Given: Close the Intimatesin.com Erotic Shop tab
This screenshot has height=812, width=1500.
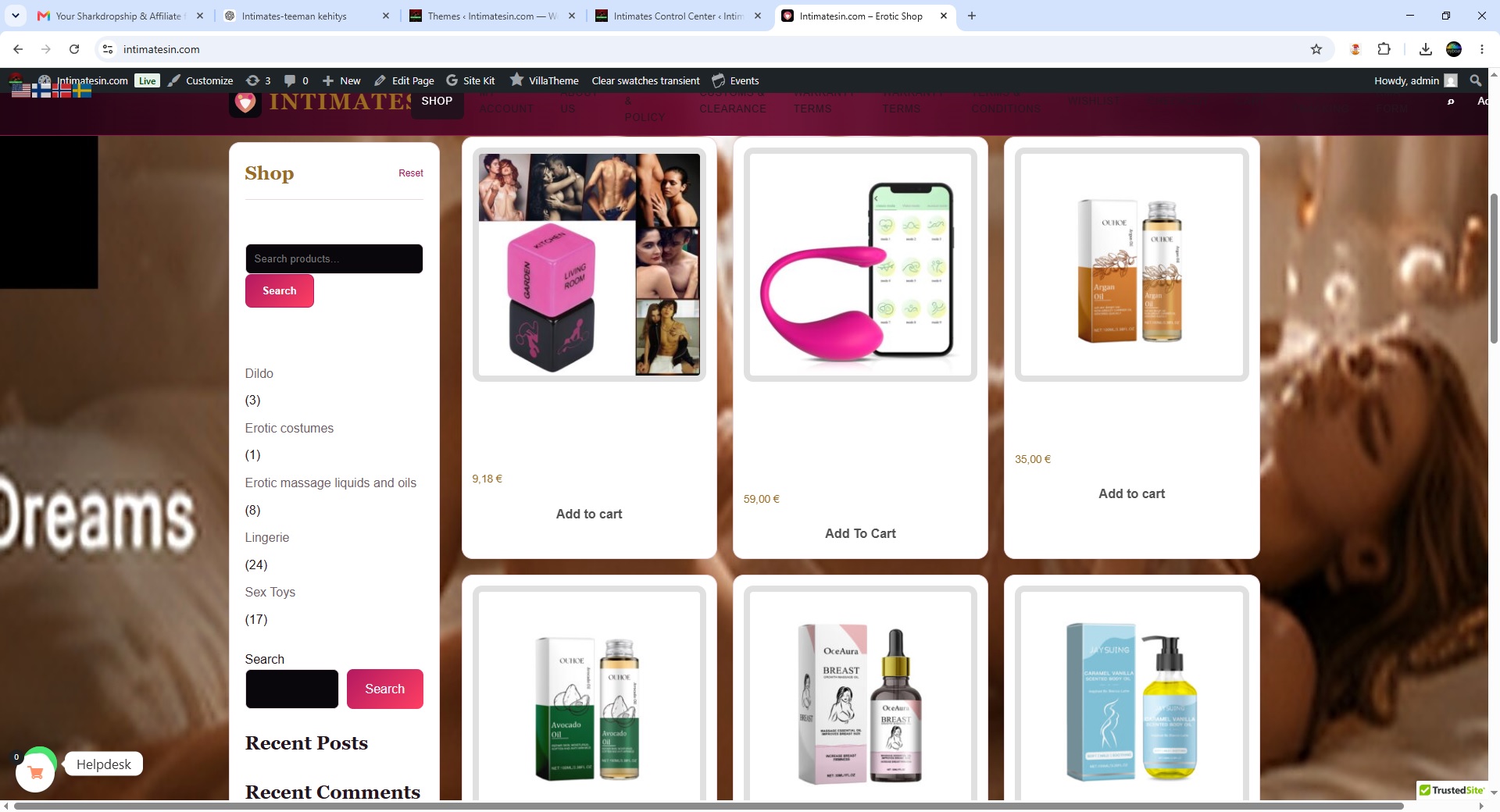Looking at the screenshot, I should 944,16.
